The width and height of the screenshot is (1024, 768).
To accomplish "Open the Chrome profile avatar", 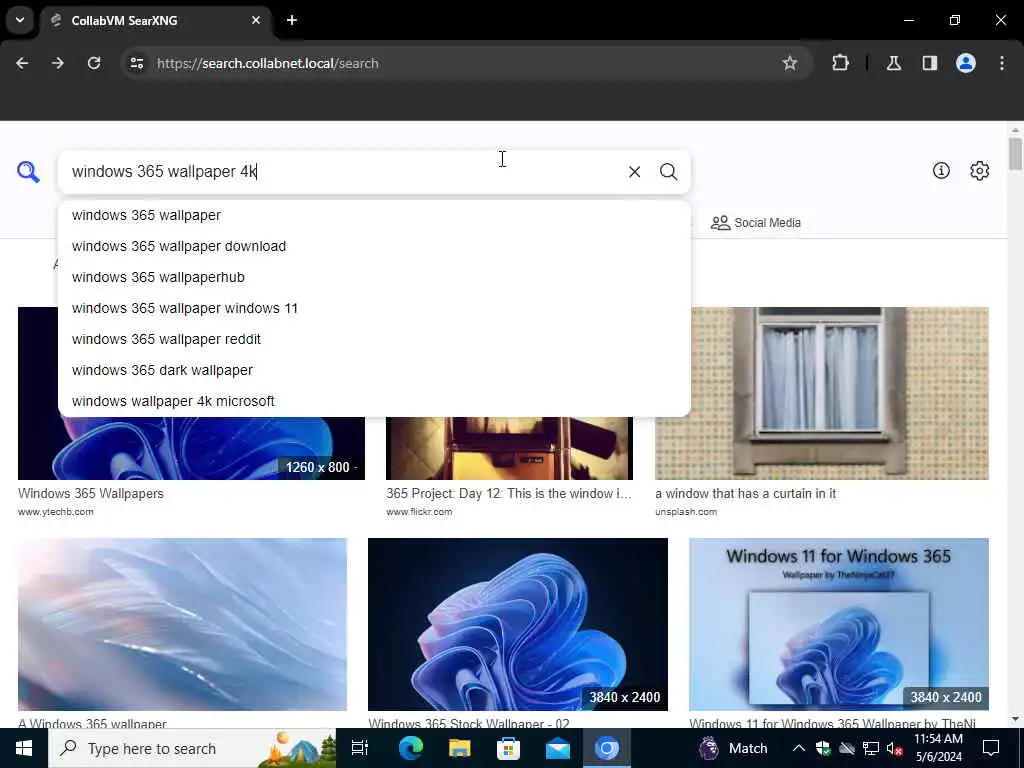I will pyautogui.click(x=965, y=63).
